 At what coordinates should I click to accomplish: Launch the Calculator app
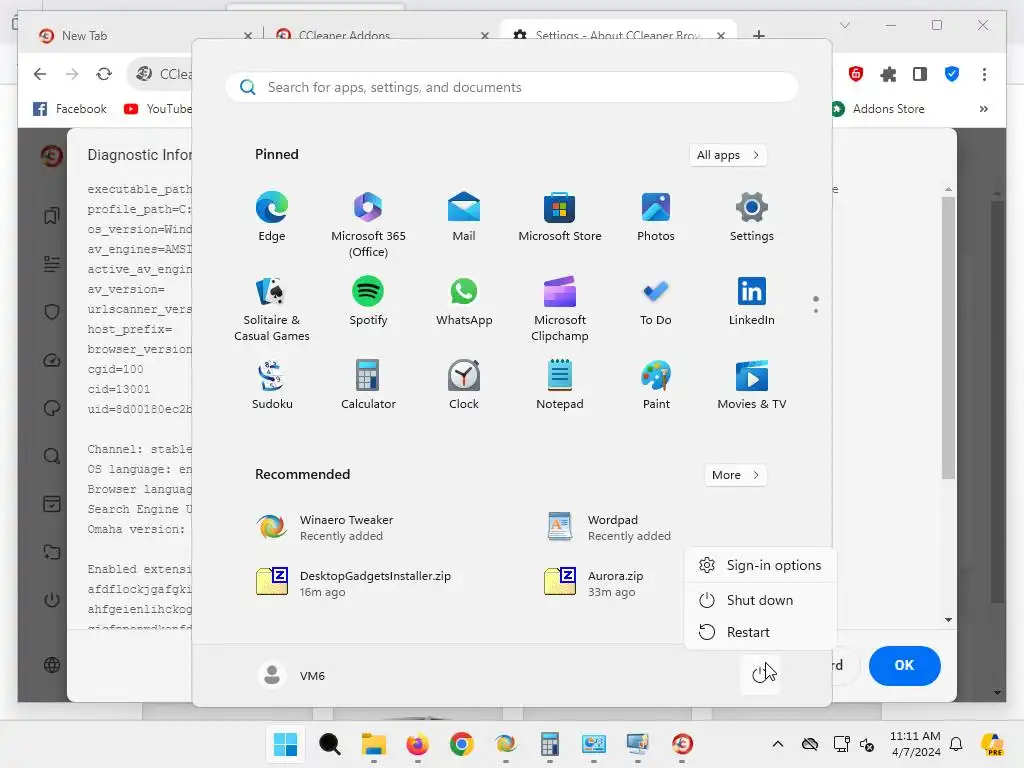point(368,385)
